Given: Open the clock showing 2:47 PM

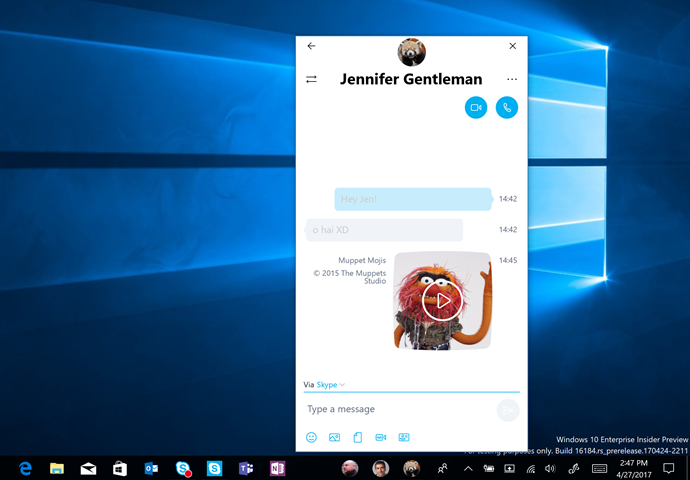Looking at the screenshot, I should [x=634, y=469].
